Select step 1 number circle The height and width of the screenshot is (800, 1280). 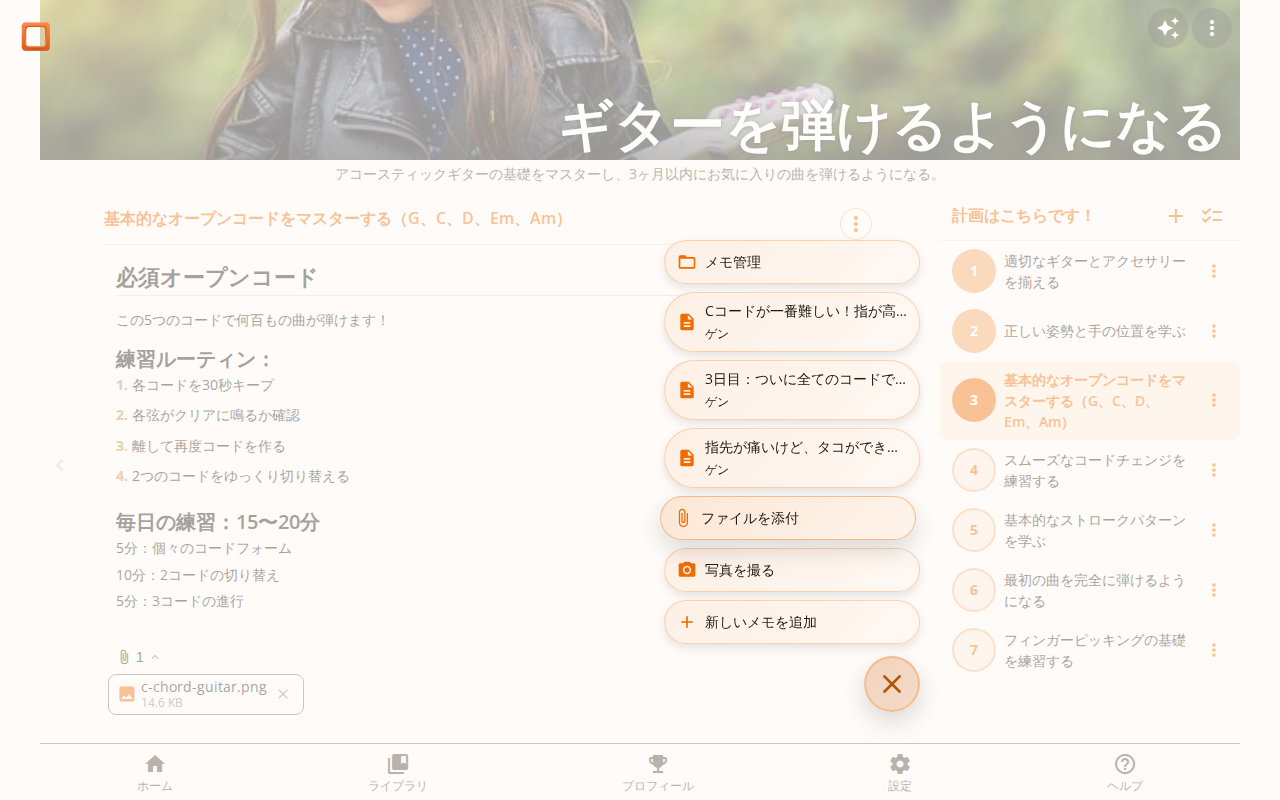pos(974,271)
